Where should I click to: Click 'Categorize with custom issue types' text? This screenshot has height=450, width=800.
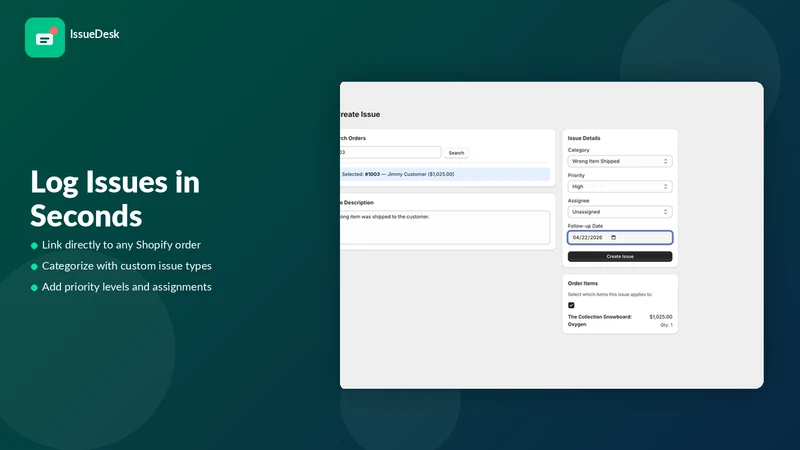(127, 266)
